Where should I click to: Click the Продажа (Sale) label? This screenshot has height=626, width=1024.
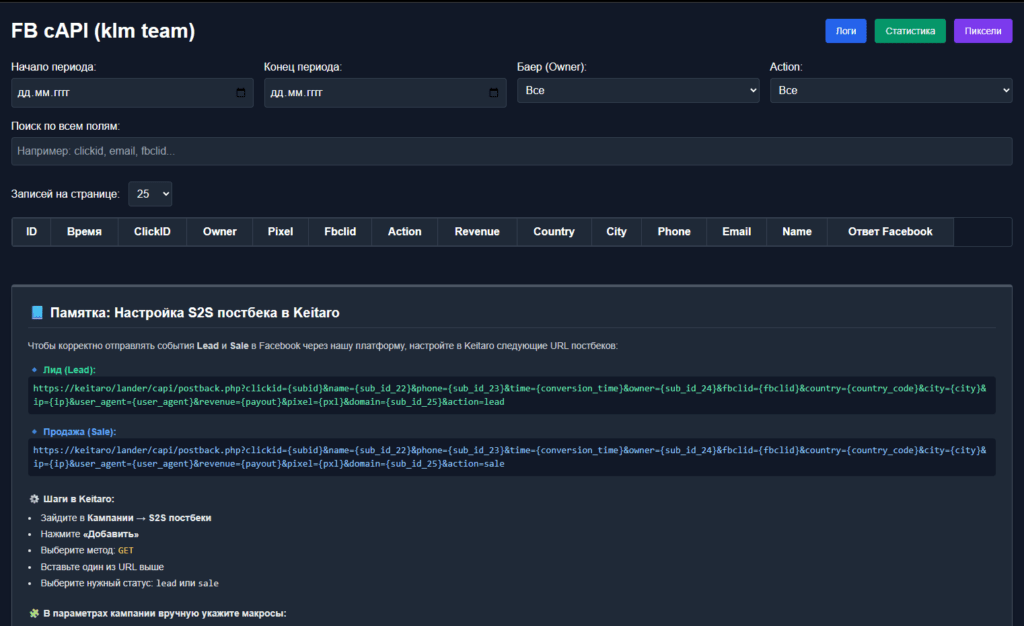[x=80, y=432]
